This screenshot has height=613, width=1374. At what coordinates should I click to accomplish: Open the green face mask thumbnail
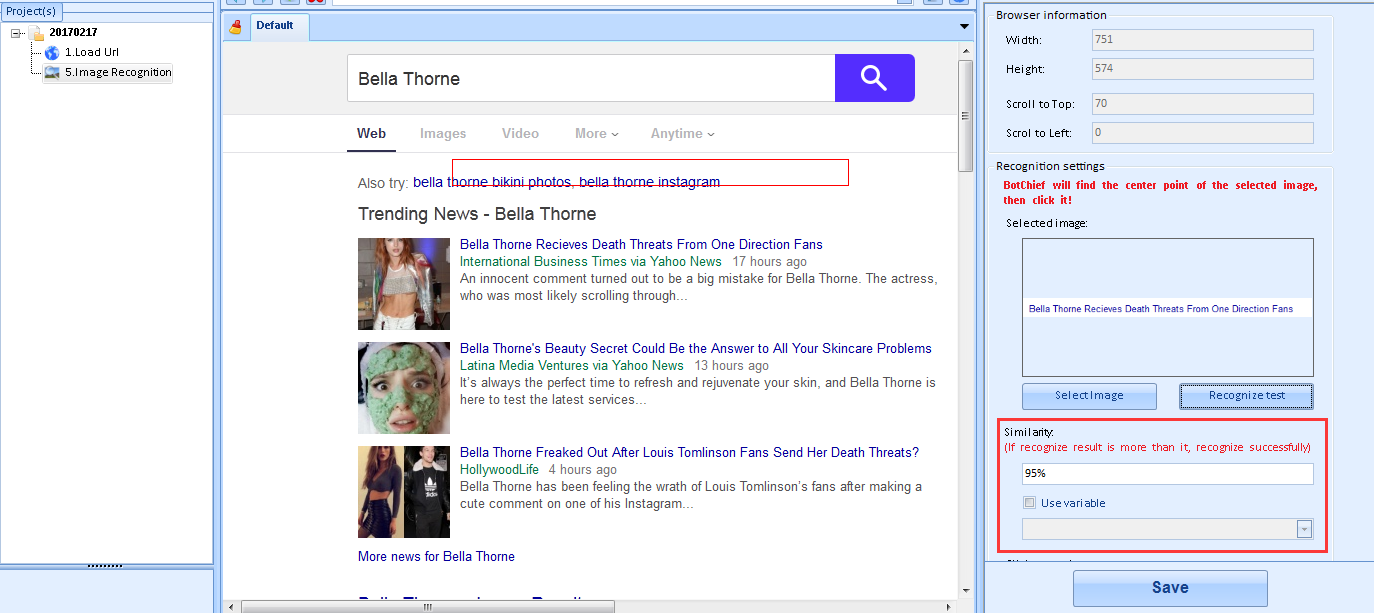404,388
